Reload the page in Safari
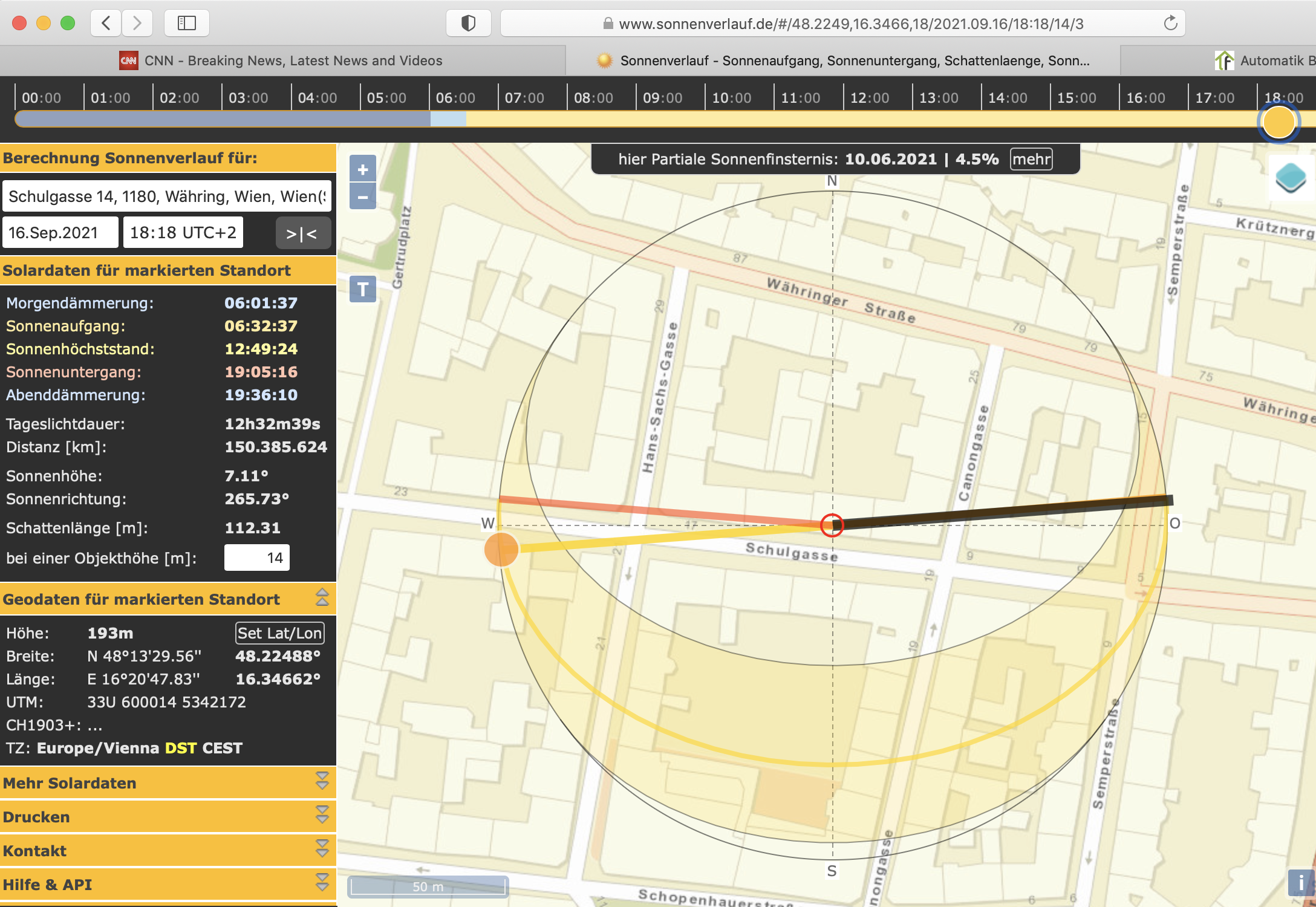Viewport: 1316px width, 907px height. click(x=1170, y=24)
